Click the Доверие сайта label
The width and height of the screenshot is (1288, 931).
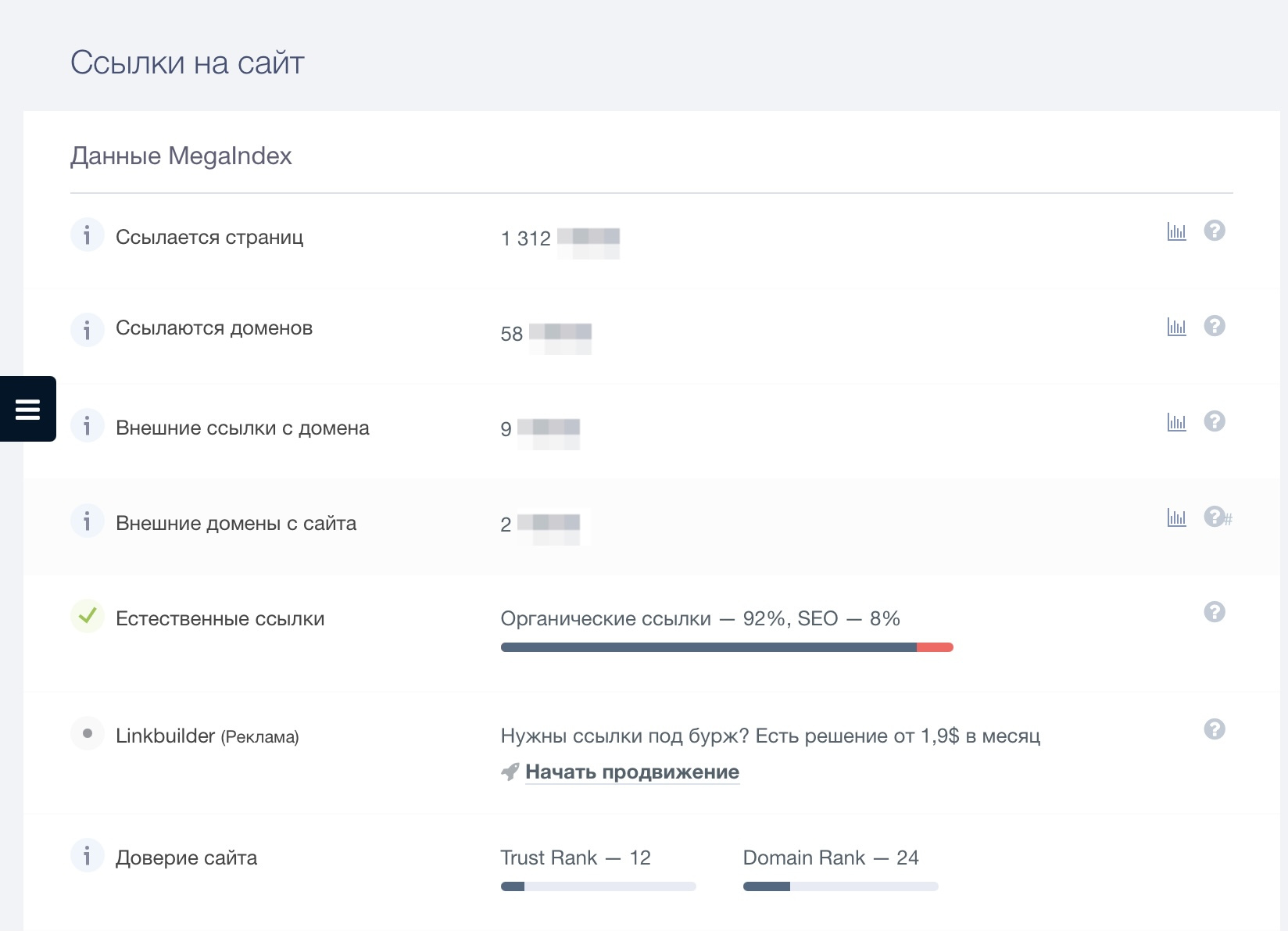pos(186,858)
